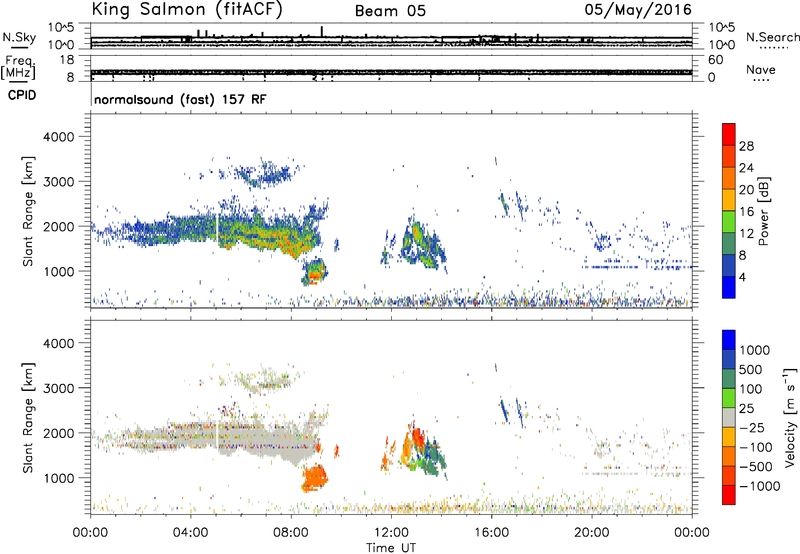Image resolution: width=800 pixels, height=554 pixels.
Task: Click the 60 tick on the Nave axis
Action: tap(715, 60)
